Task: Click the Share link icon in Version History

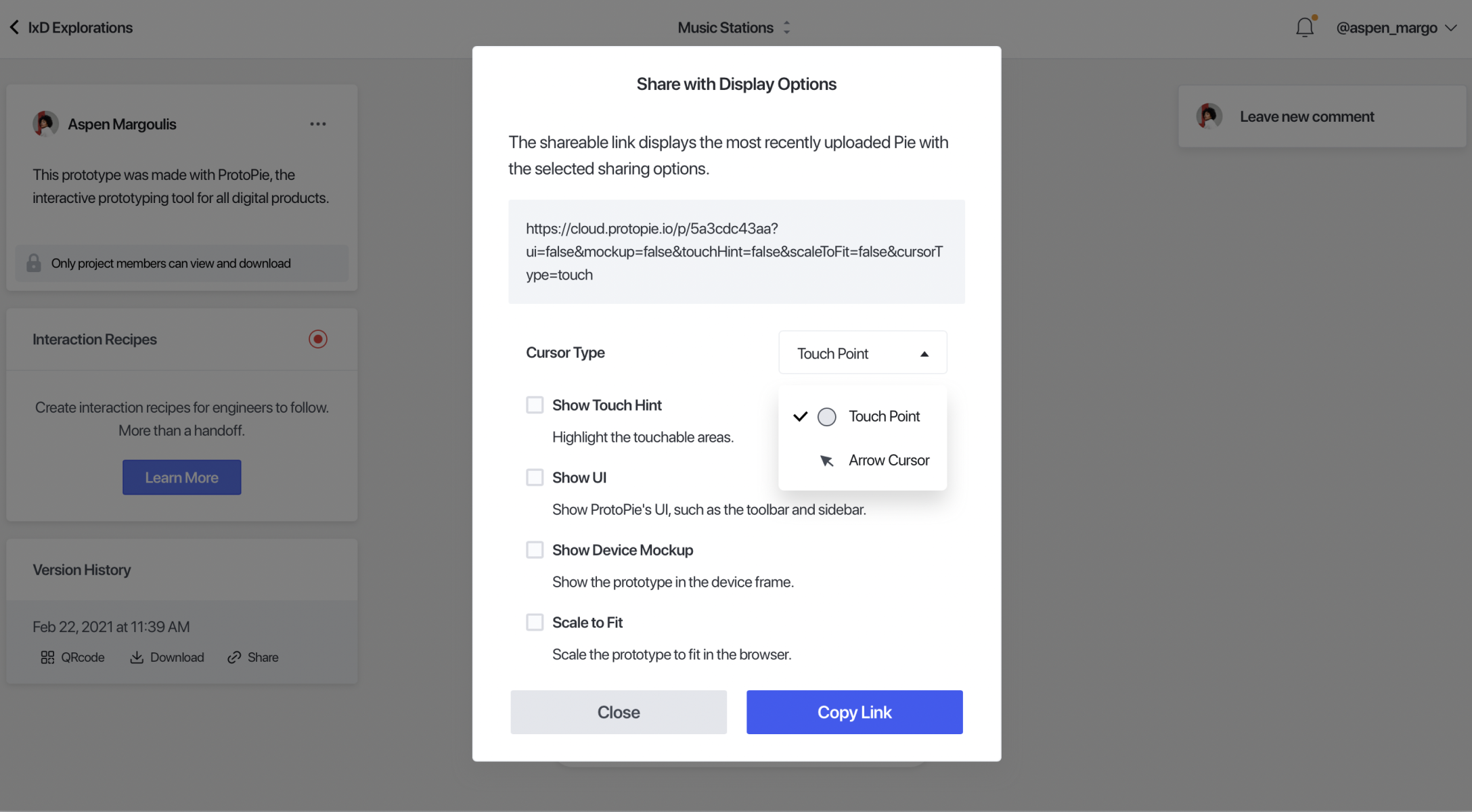Action: point(234,657)
